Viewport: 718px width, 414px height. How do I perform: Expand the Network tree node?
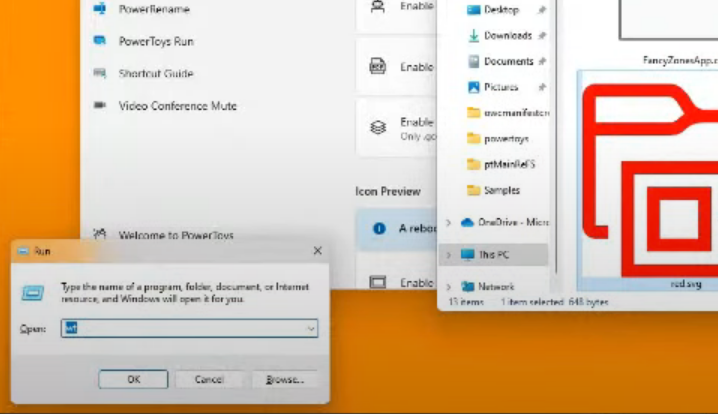click(x=449, y=287)
